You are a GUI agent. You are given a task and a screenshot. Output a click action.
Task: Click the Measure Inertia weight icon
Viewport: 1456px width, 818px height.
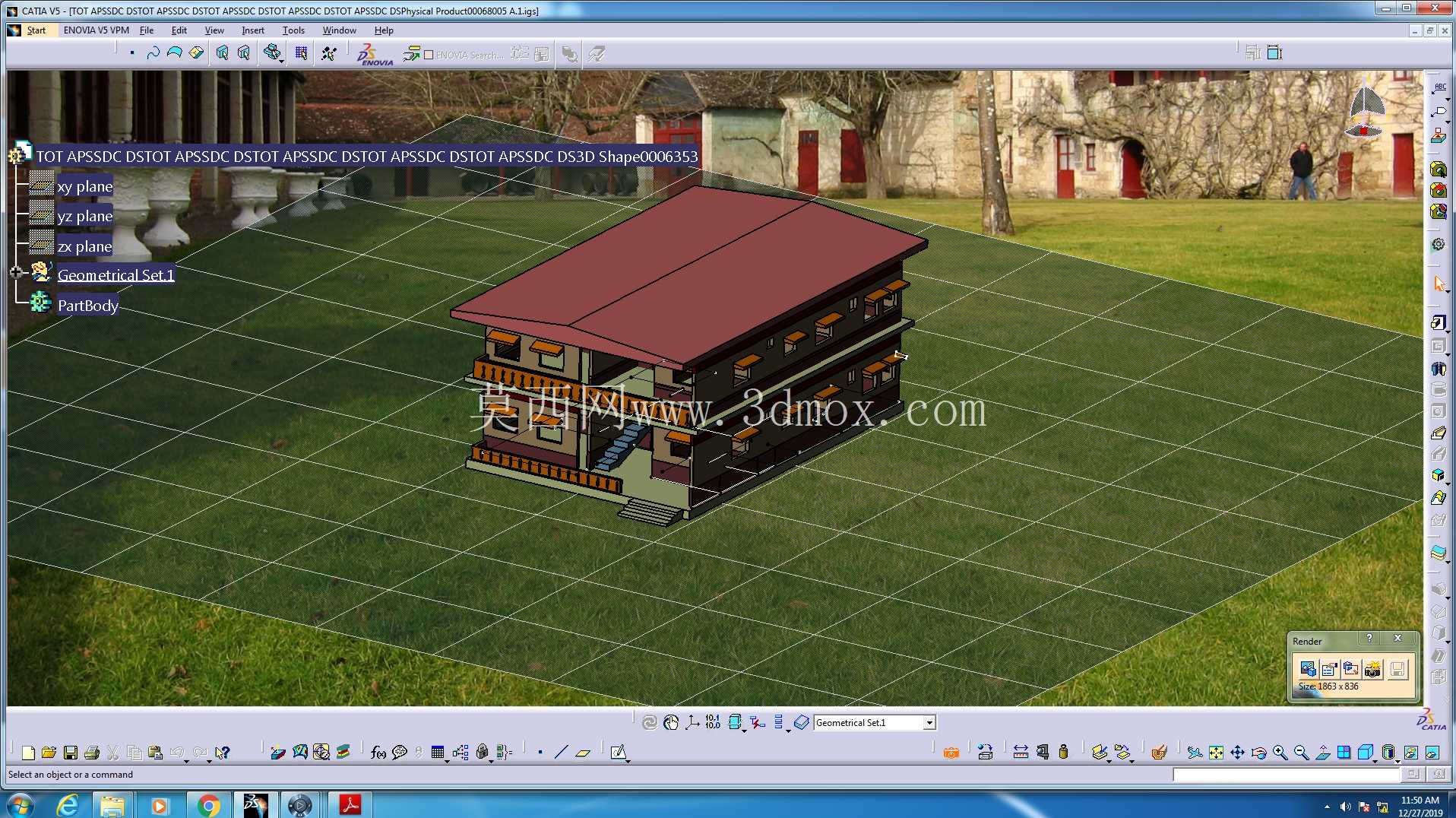pyautogui.click(x=1064, y=753)
